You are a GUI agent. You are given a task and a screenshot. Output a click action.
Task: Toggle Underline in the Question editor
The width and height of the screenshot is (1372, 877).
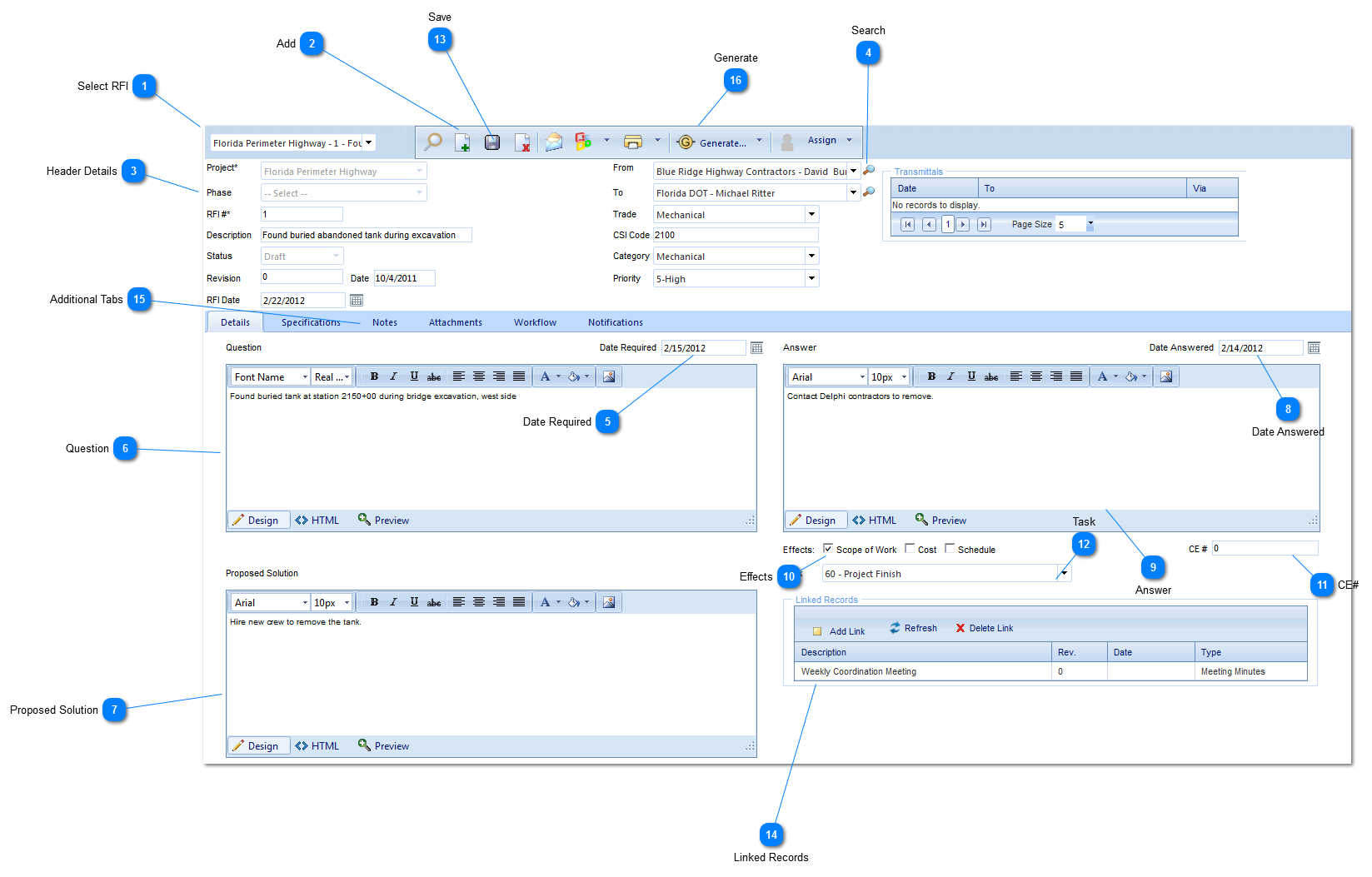click(414, 376)
